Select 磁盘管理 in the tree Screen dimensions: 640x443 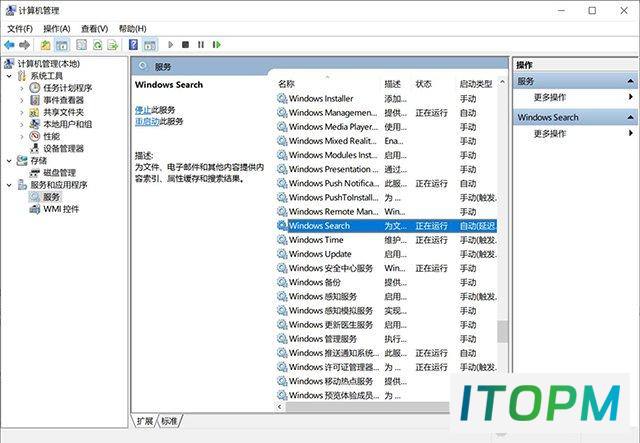[60, 173]
